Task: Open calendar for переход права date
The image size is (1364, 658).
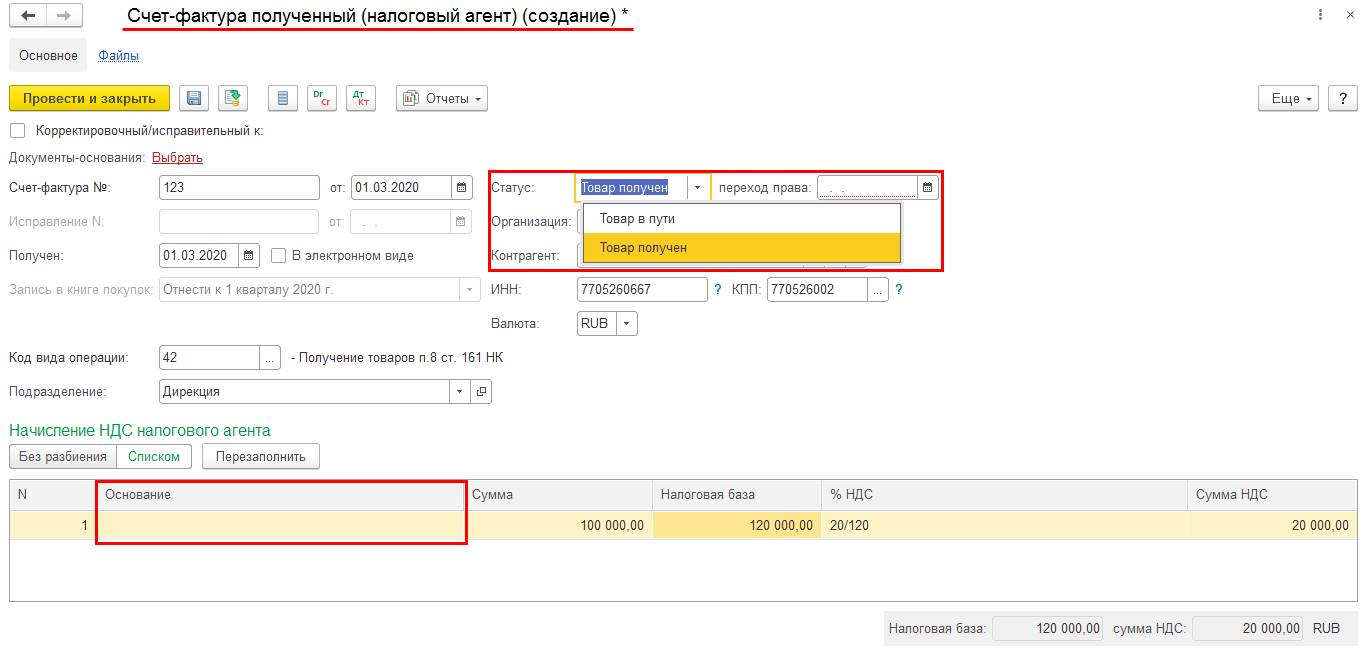Action: tap(927, 187)
